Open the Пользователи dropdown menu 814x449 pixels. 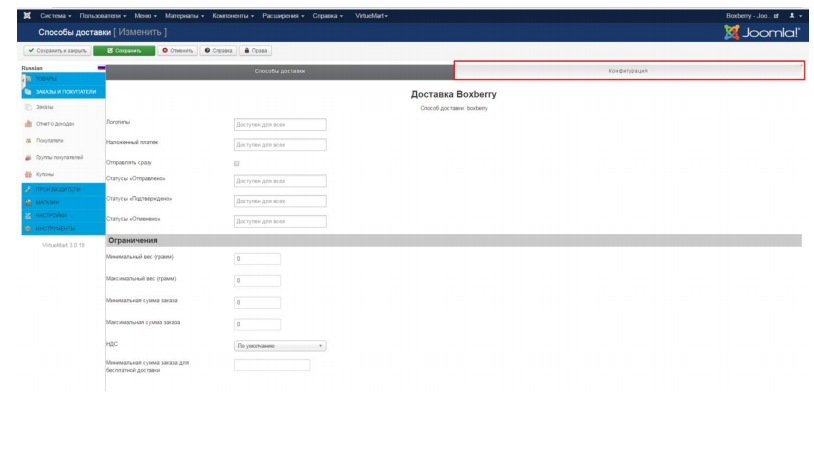coord(103,16)
